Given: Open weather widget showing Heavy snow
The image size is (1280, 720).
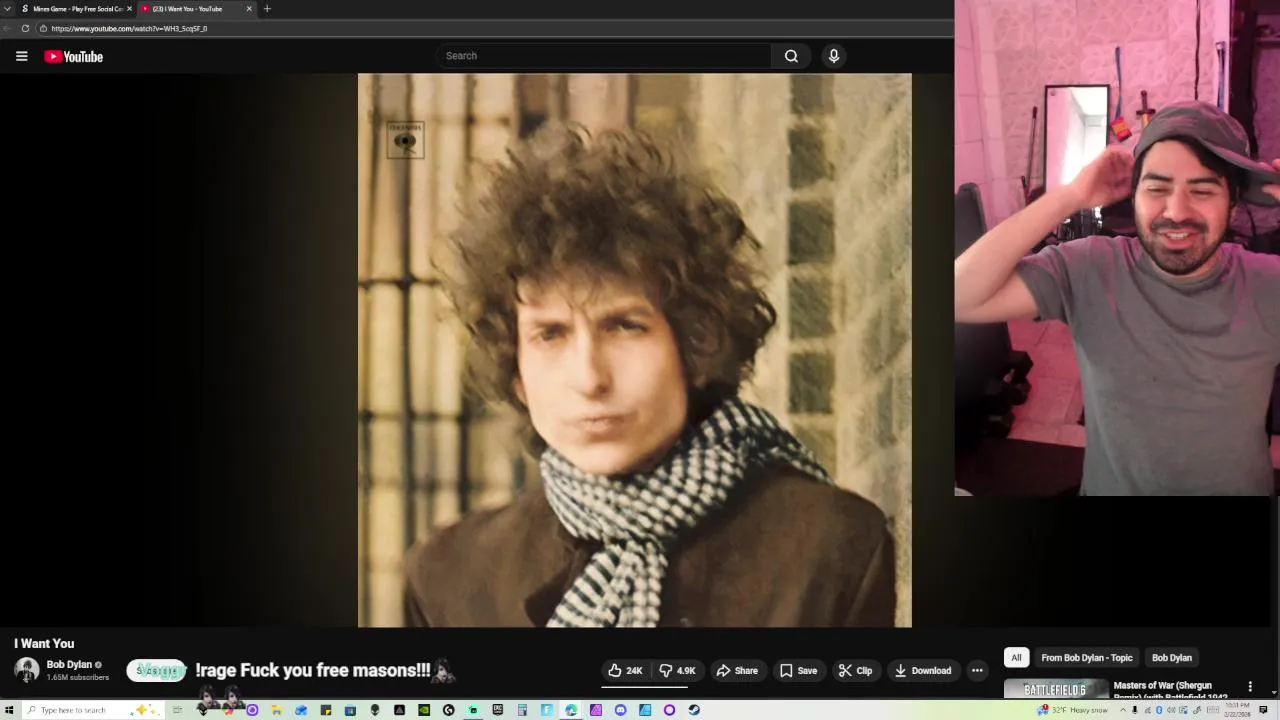Looking at the screenshot, I should point(1073,710).
